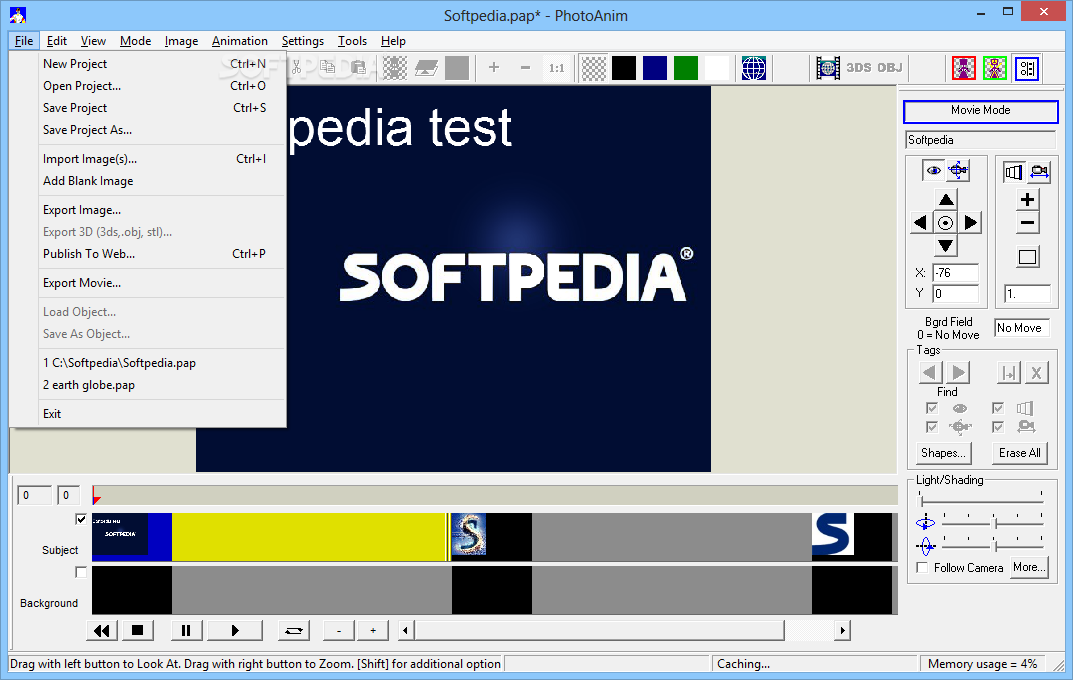1073x680 pixels.
Task: Click the More... light shading button
Action: coord(1029,567)
